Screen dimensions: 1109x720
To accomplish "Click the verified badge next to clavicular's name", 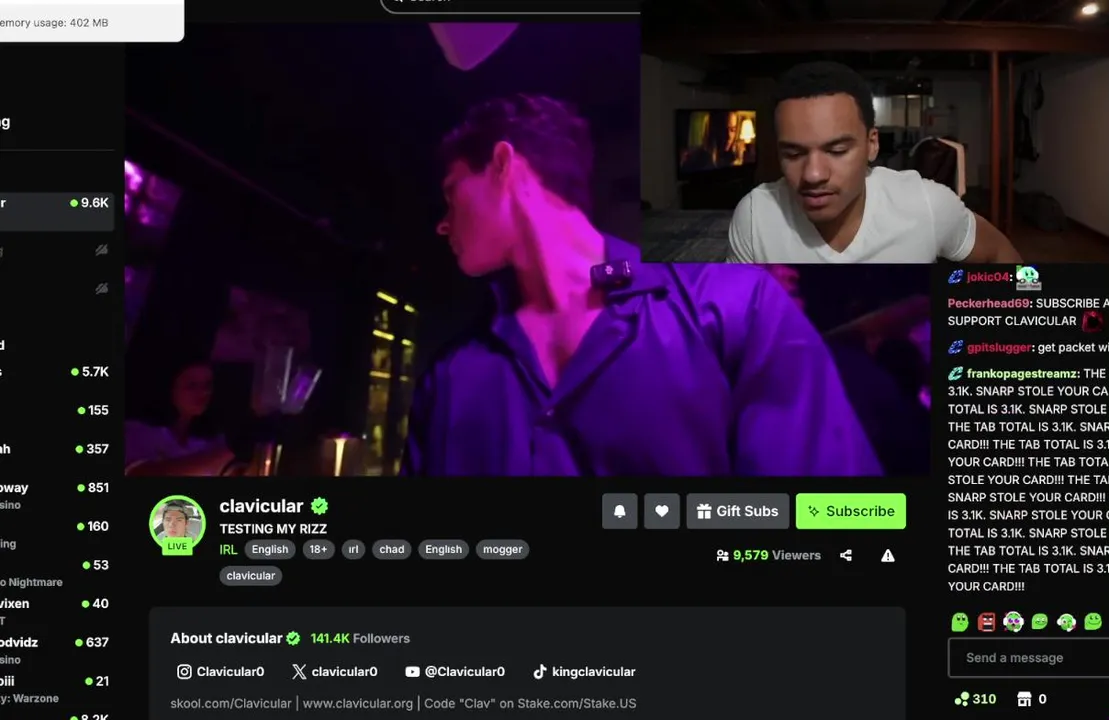I will click(x=320, y=506).
